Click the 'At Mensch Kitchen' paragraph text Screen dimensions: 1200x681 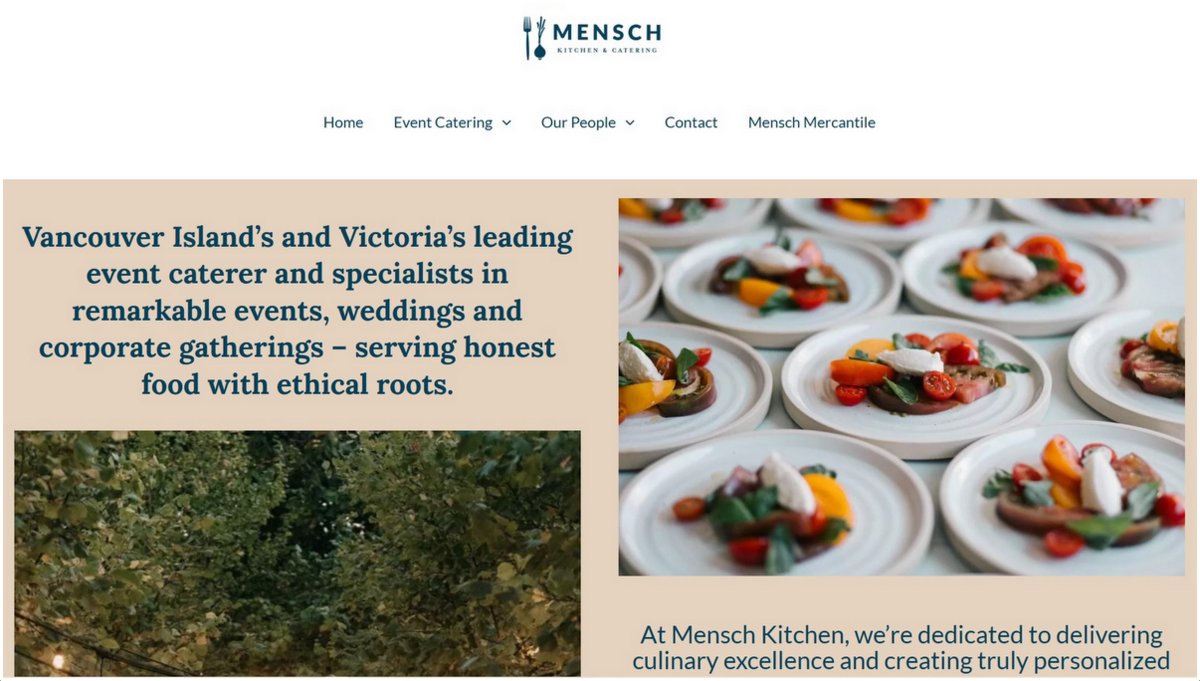pyautogui.click(x=901, y=648)
